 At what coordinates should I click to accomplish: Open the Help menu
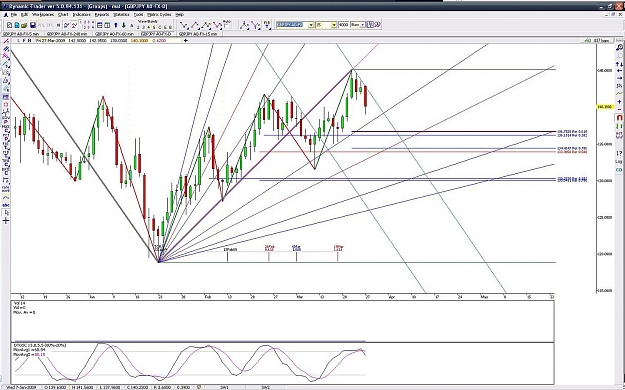[179, 14]
